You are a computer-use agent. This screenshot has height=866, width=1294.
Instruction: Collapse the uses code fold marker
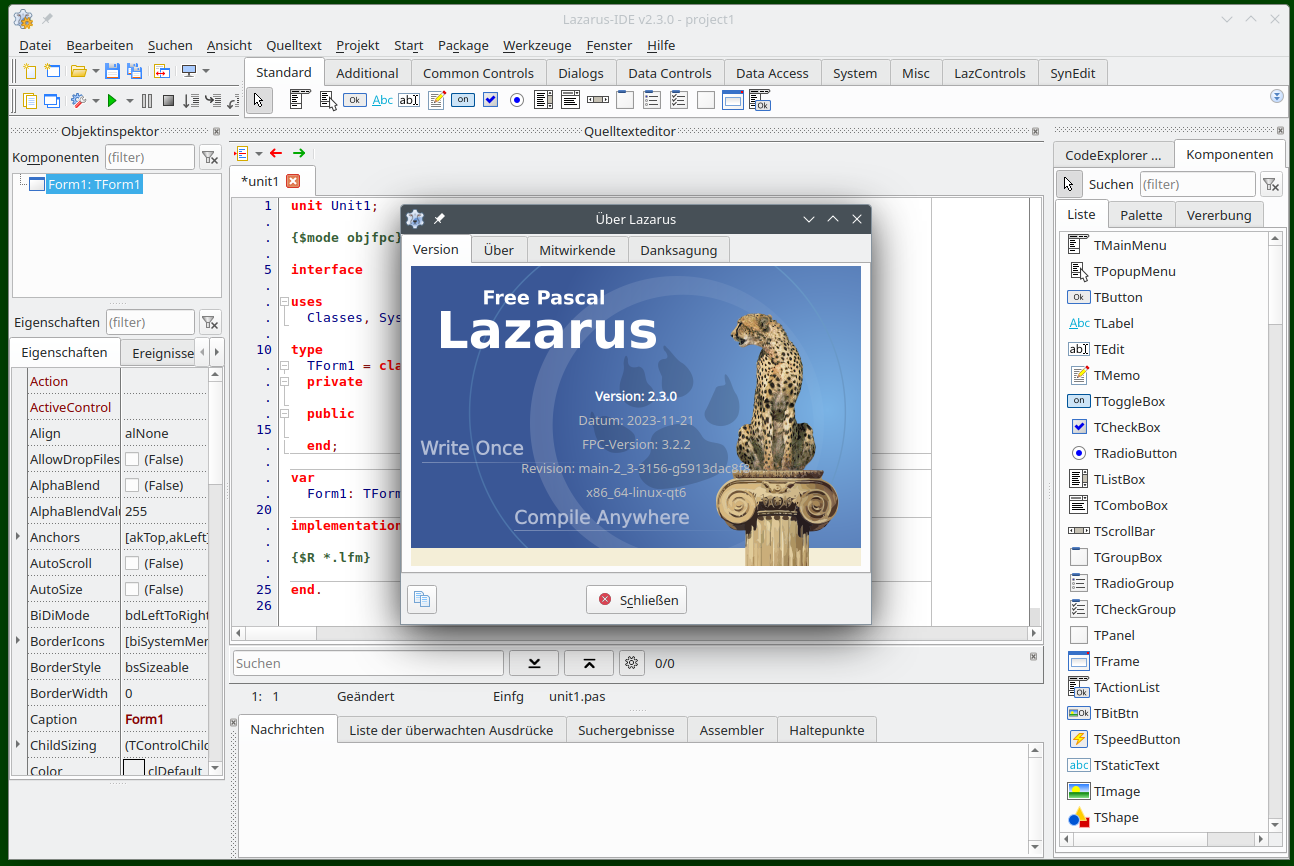(x=284, y=301)
